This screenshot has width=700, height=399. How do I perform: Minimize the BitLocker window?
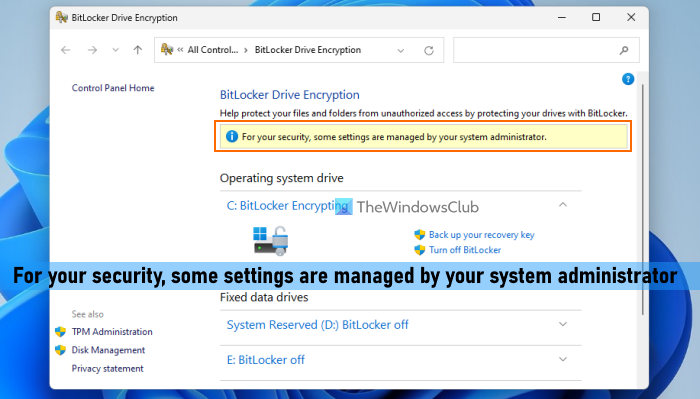click(562, 17)
